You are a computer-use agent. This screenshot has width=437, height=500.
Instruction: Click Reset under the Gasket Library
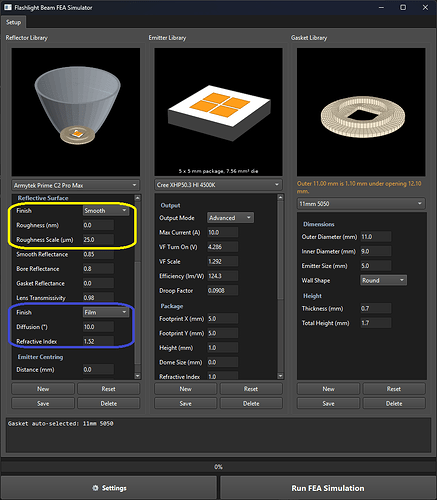[394, 389]
